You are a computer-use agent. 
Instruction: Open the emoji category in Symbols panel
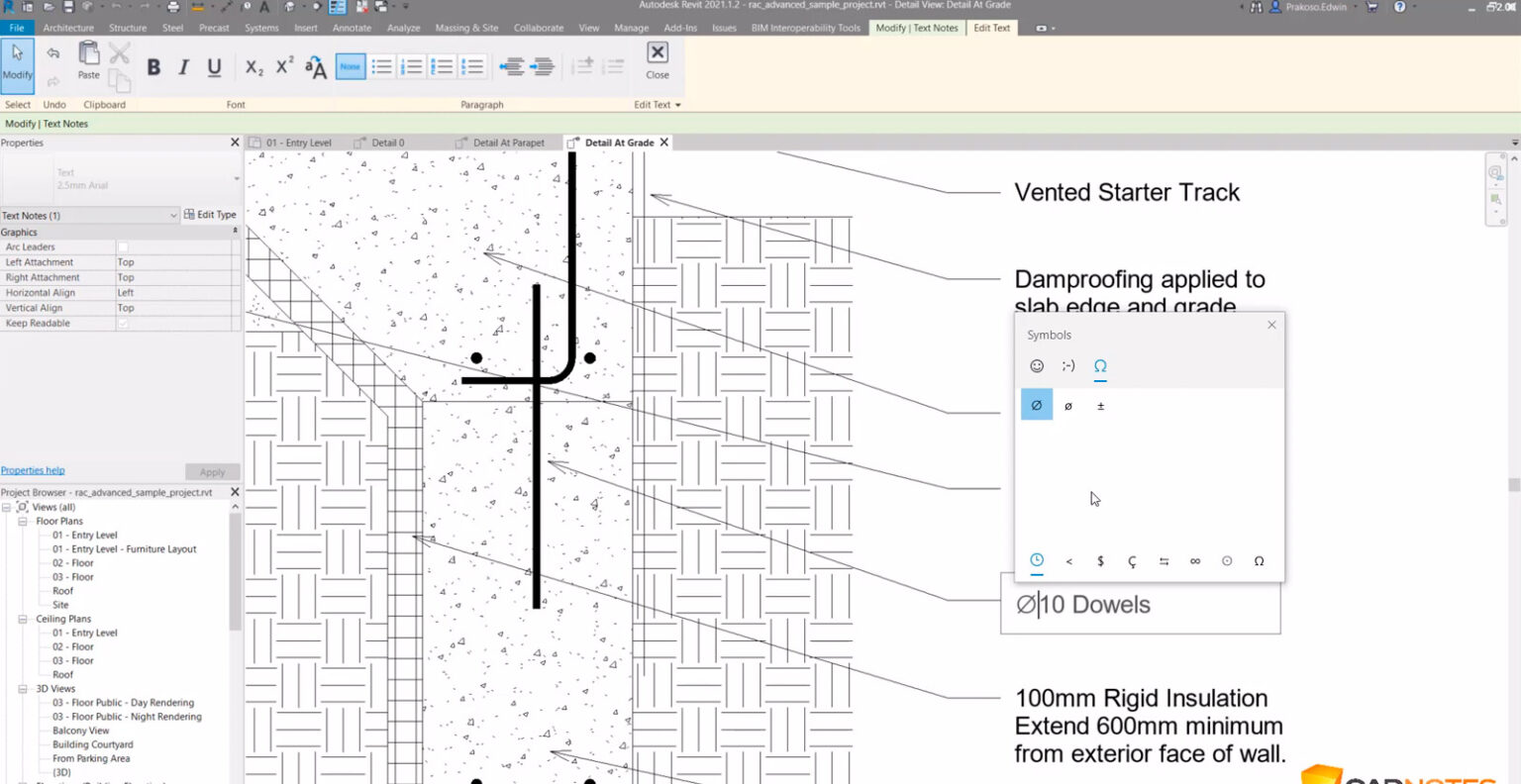point(1037,366)
